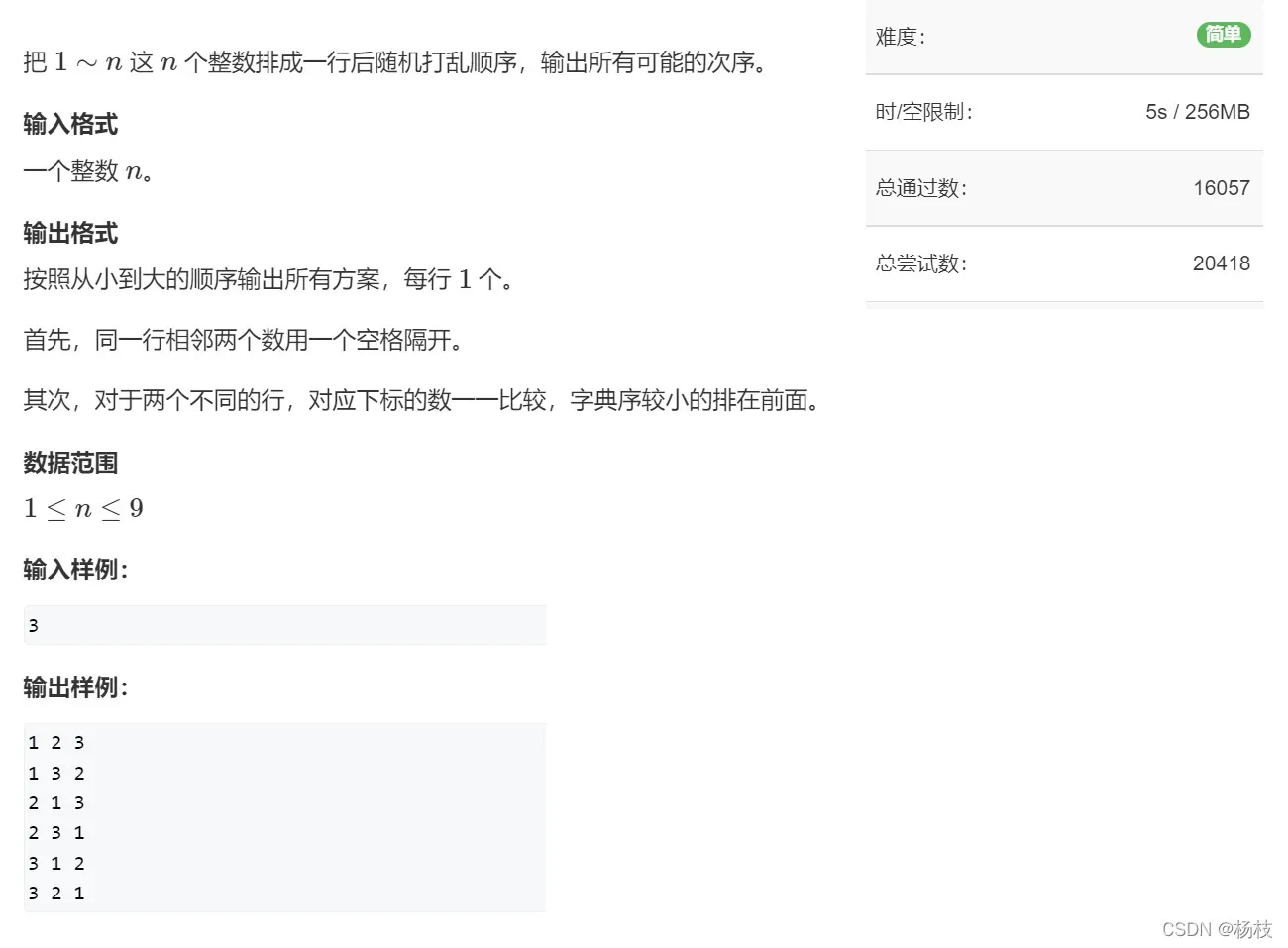
Task: Click the line 一个整数 n。
Action: point(88,171)
